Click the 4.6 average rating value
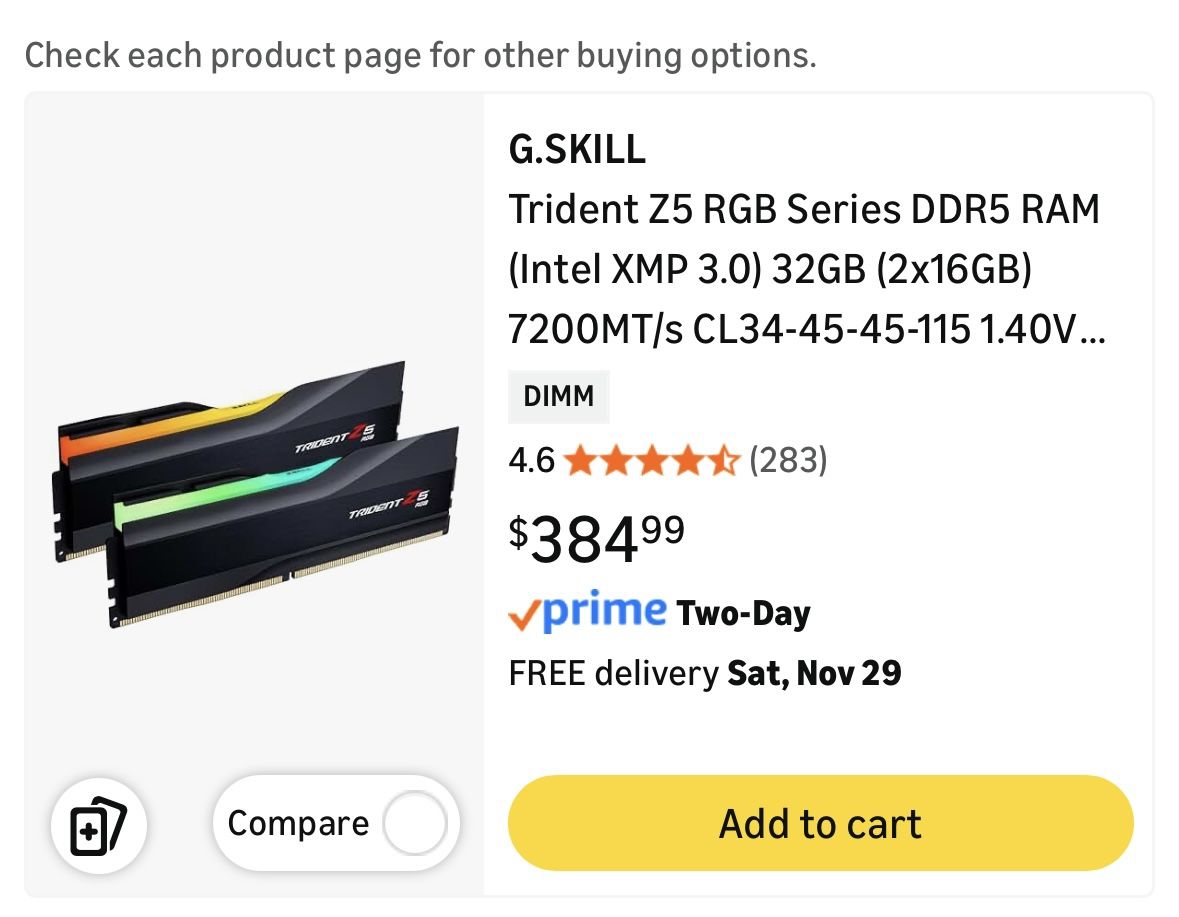 tap(532, 461)
